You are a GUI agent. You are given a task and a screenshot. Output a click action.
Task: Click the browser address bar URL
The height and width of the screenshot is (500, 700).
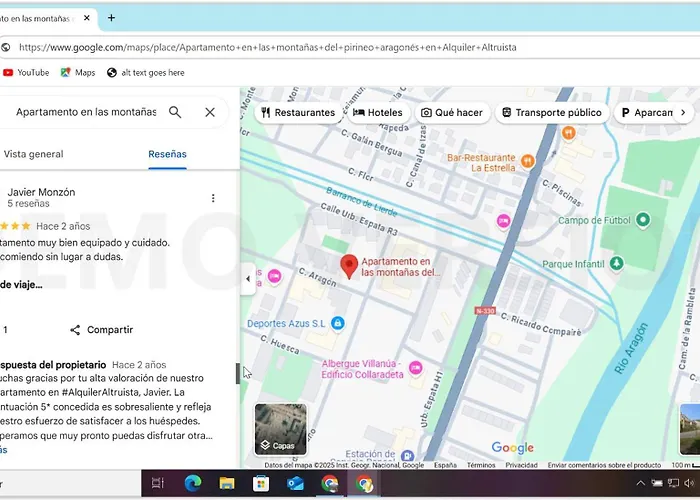(268, 47)
